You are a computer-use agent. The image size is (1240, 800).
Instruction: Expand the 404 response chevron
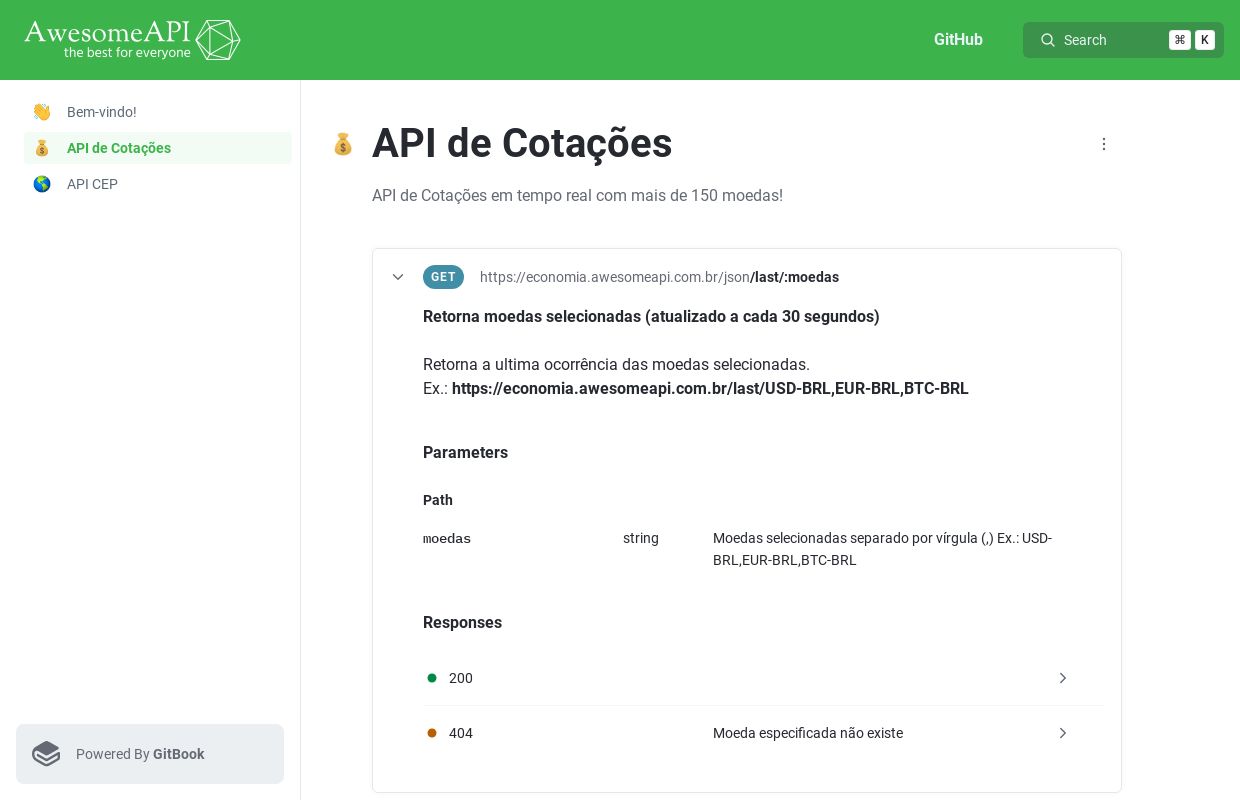[x=1063, y=733]
